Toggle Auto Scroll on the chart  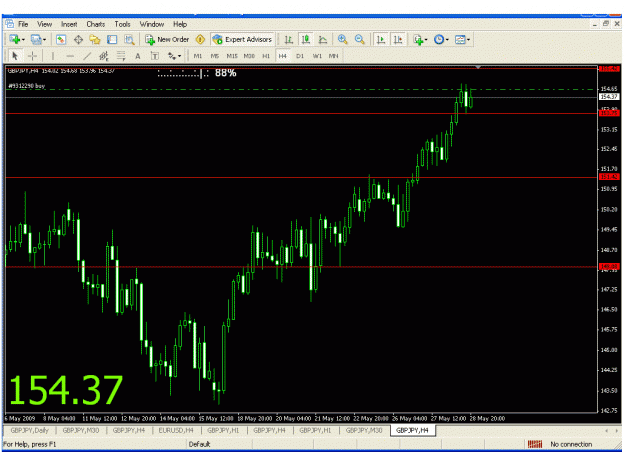tap(381, 39)
